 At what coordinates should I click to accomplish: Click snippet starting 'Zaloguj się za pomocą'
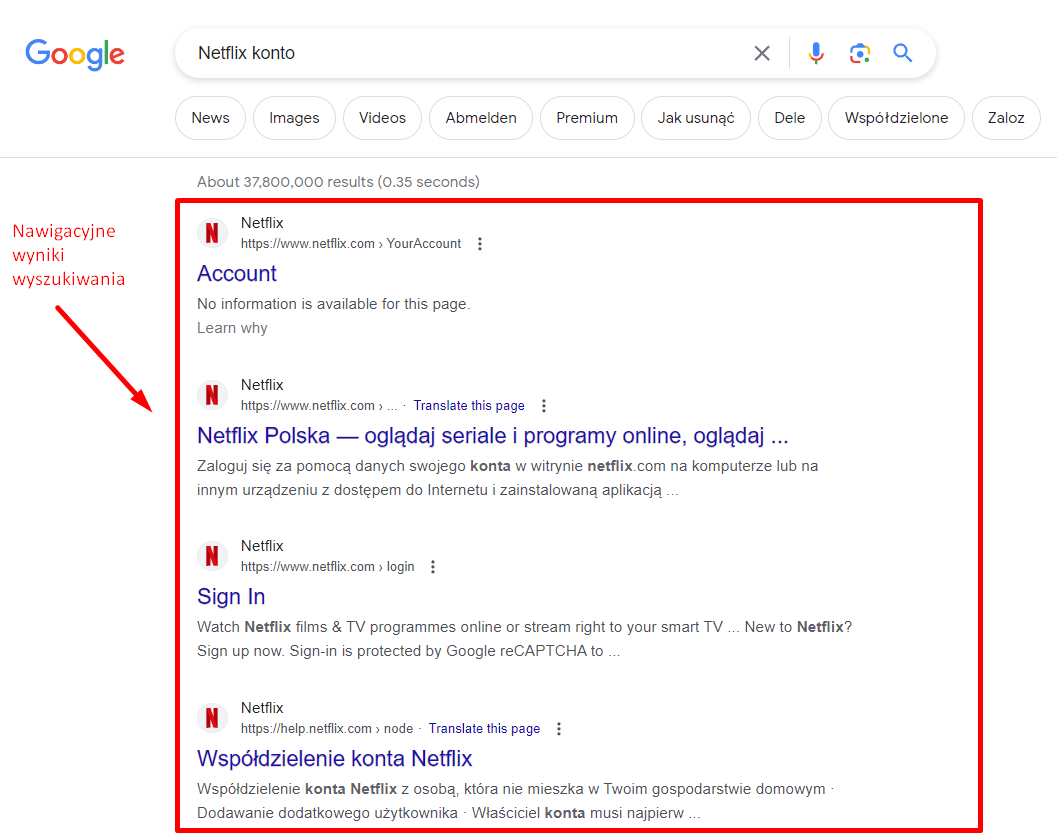(x=507, y=478)
